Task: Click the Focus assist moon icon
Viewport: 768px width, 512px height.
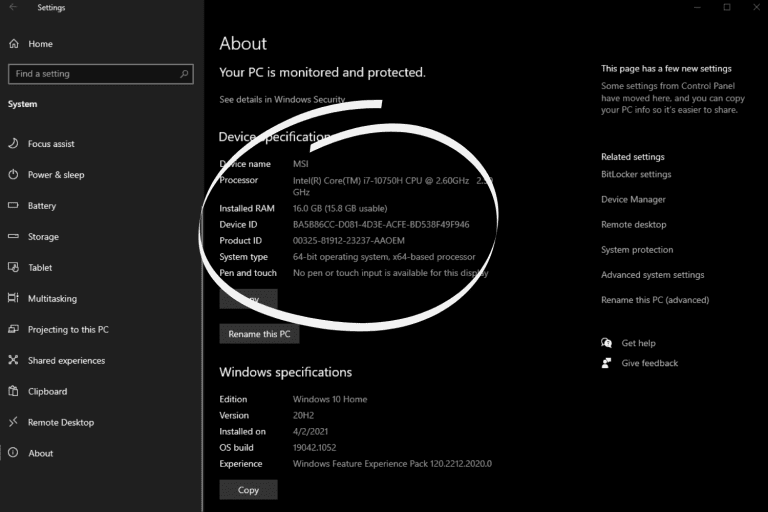Action: point(13,144)
